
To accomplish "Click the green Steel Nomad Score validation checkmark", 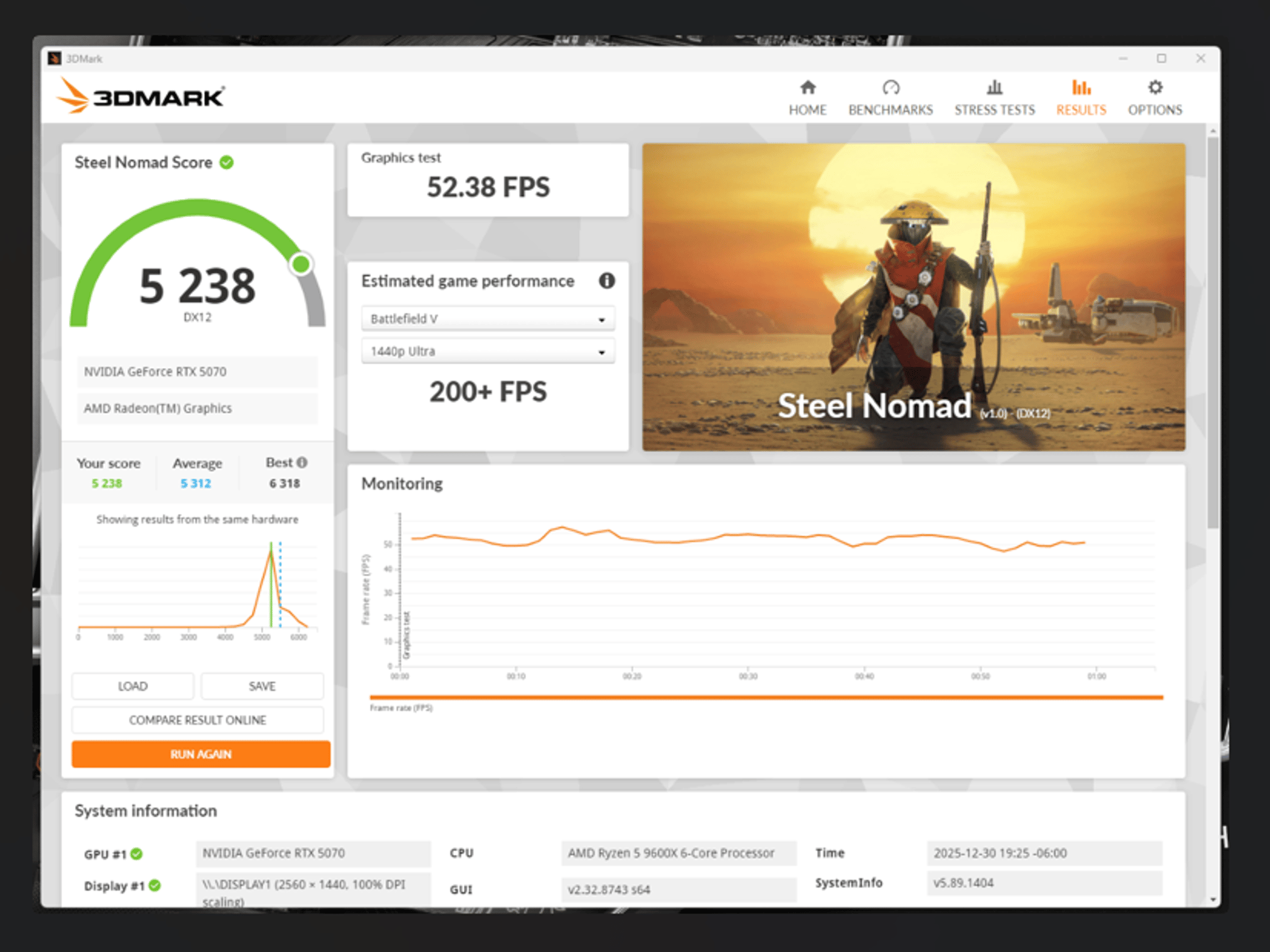I will point(227,162).
